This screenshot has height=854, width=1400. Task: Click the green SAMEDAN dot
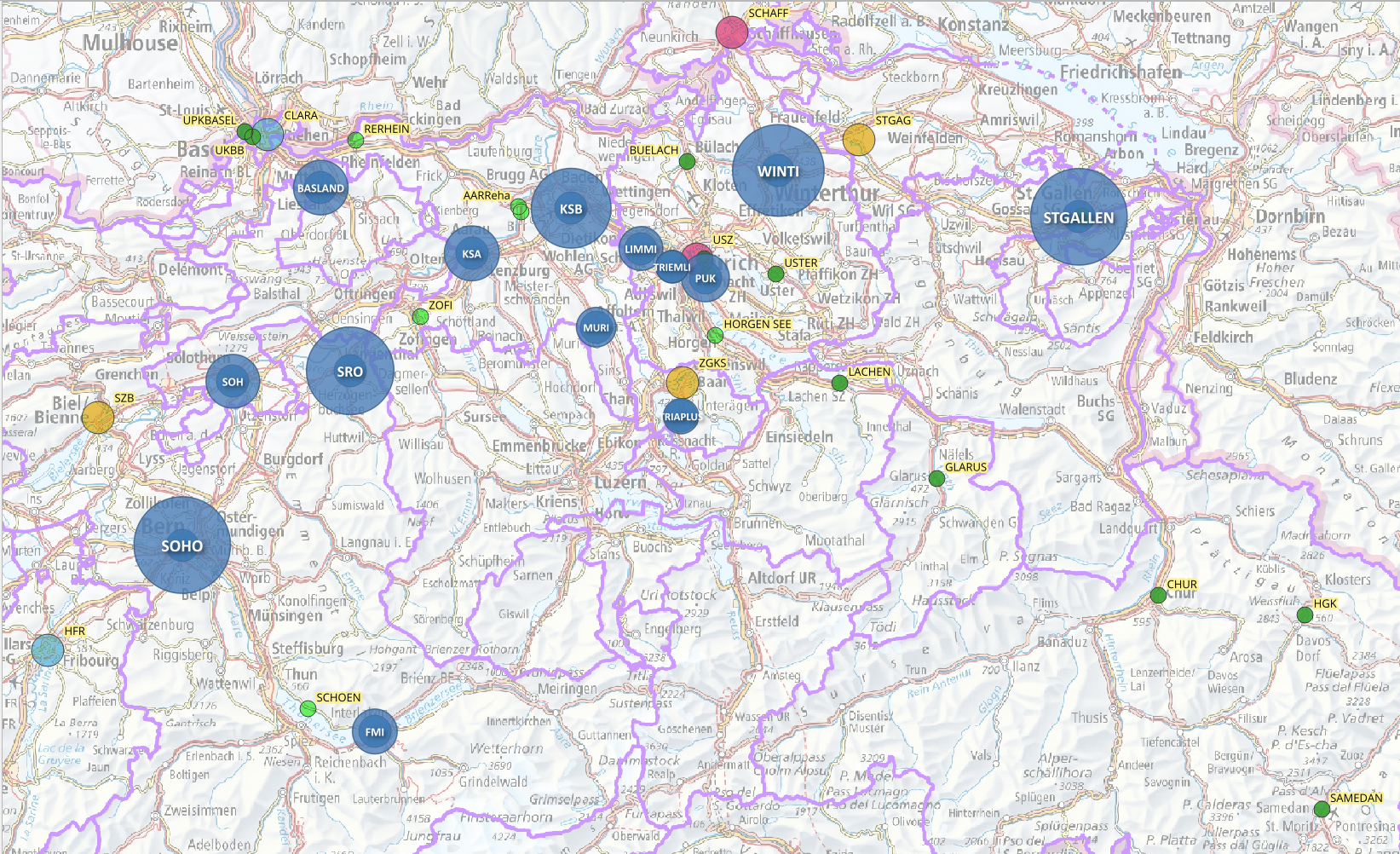pyautogui.click(x=1322, y=809)
